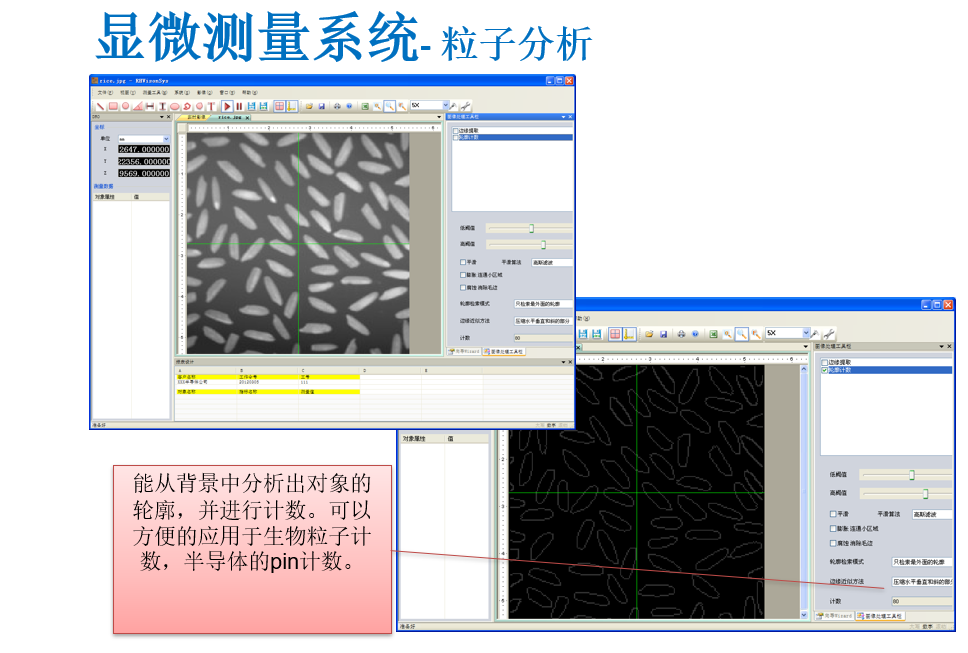Toggle the yellow ruler icon in the contour window
The height and width of the screenshot is (653, 968).
pos(628,334)
